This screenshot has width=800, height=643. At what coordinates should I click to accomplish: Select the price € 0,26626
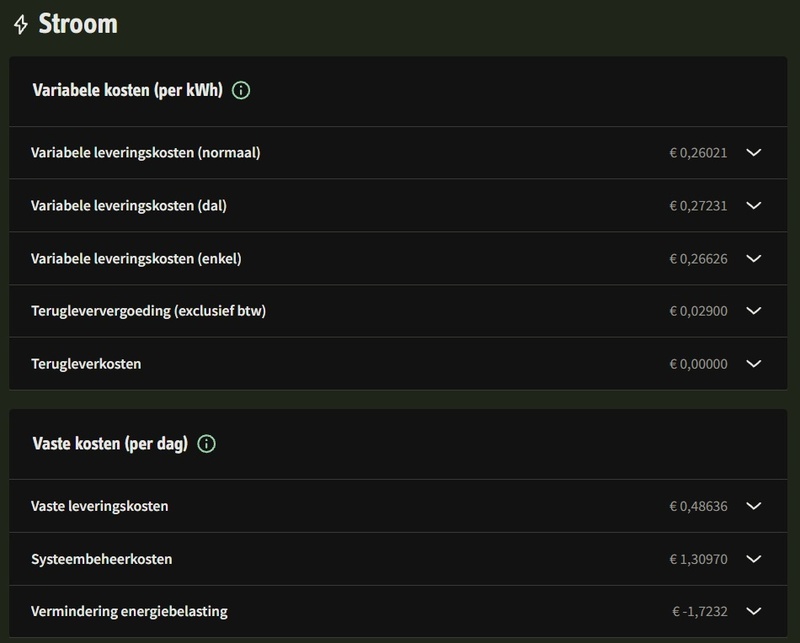tap(698, 259)
